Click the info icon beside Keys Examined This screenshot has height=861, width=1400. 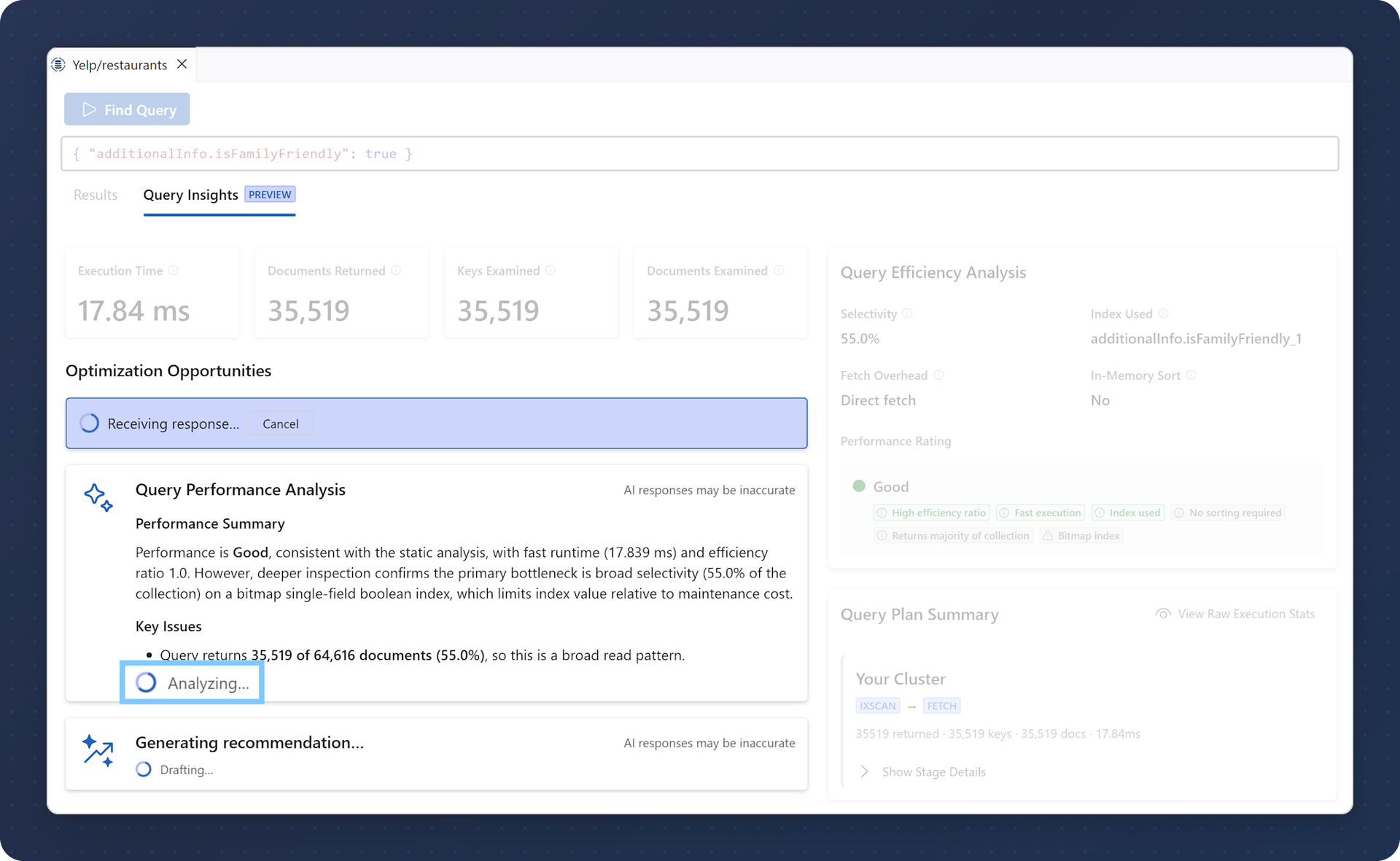coord(551,270)
